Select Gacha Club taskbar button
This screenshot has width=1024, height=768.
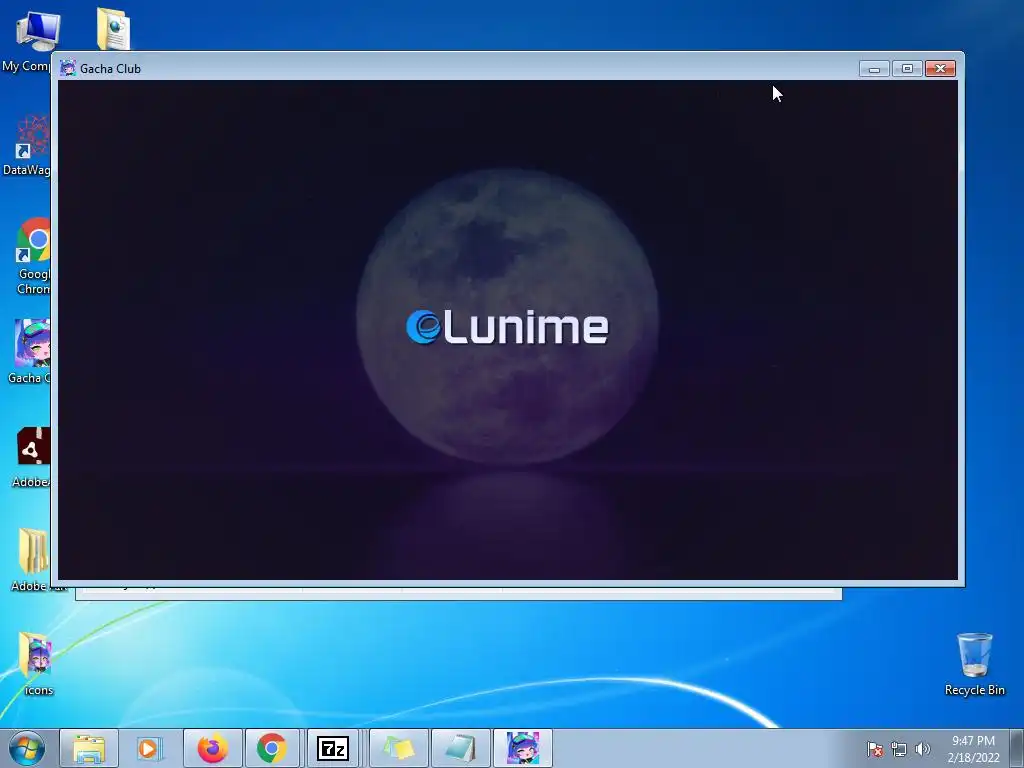(522, 748)
